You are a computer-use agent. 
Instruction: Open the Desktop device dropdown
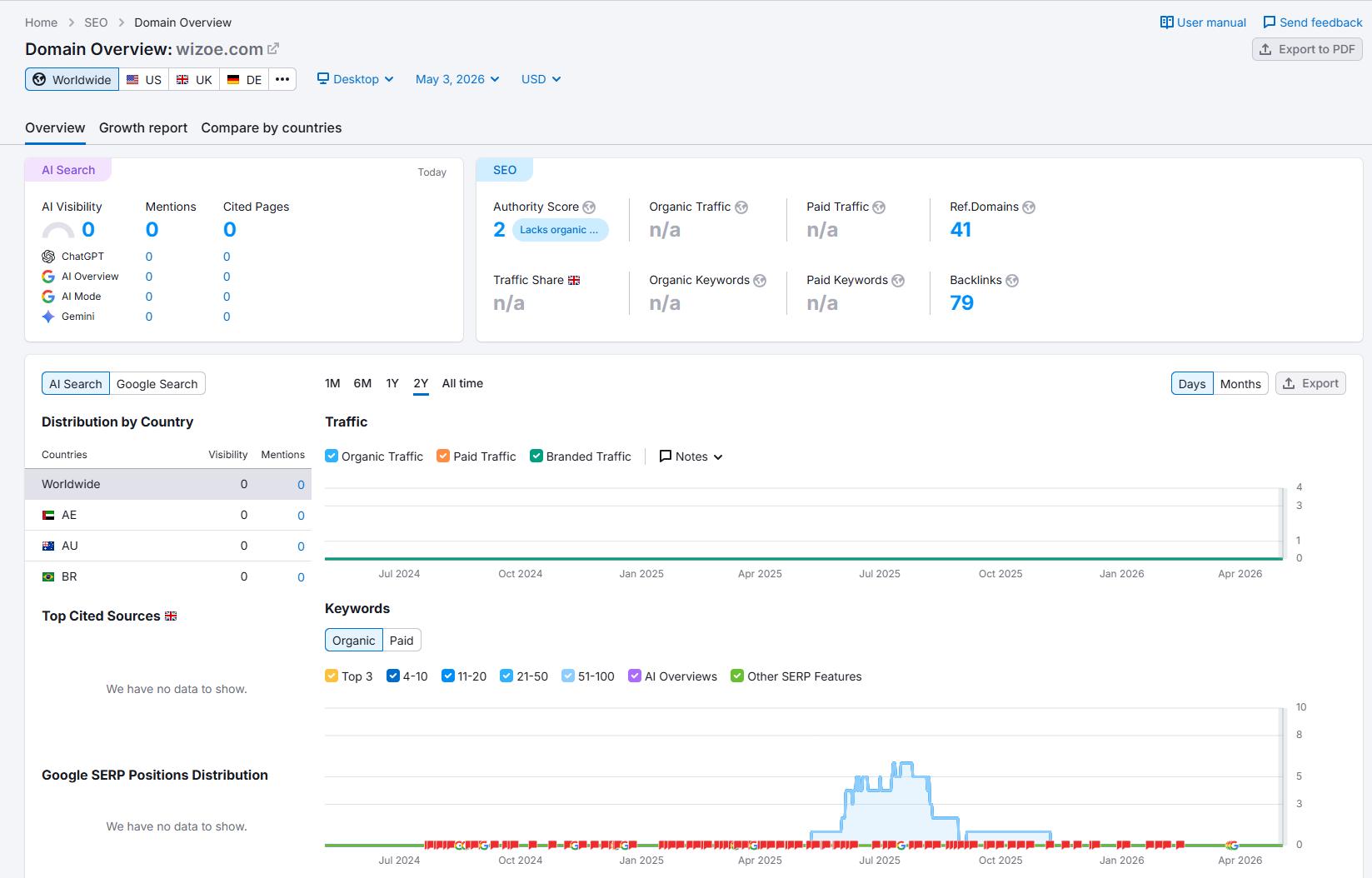[x=356, y=79]
